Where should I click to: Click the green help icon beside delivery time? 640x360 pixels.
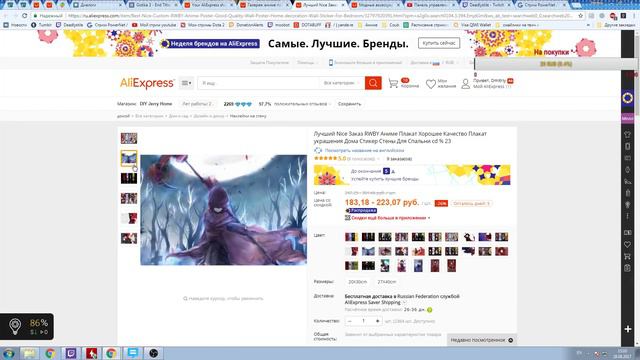click(429, 310)
